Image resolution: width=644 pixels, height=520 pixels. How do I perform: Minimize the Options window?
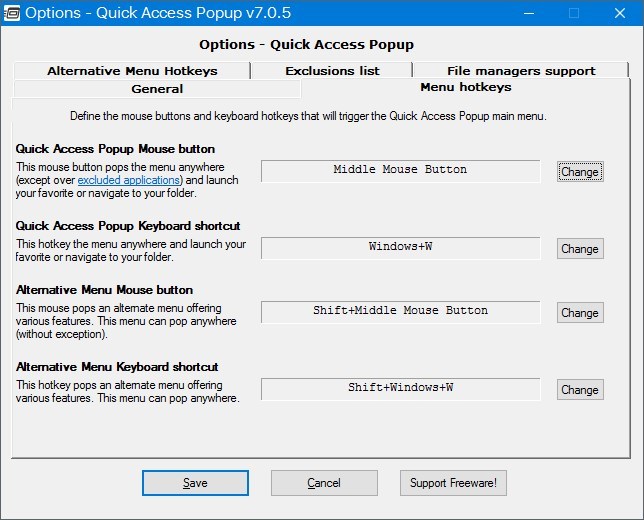[529, 13]
